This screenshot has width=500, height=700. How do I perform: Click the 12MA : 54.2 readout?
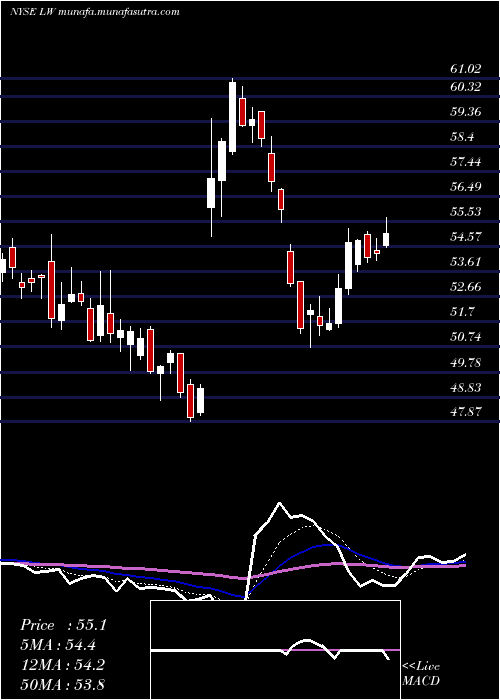click(x=62, y=665)
